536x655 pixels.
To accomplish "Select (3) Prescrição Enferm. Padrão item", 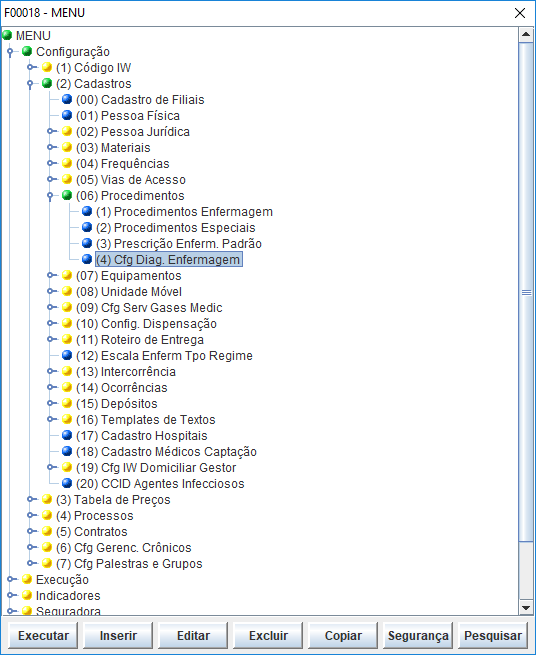I will [x=179, y=244].
